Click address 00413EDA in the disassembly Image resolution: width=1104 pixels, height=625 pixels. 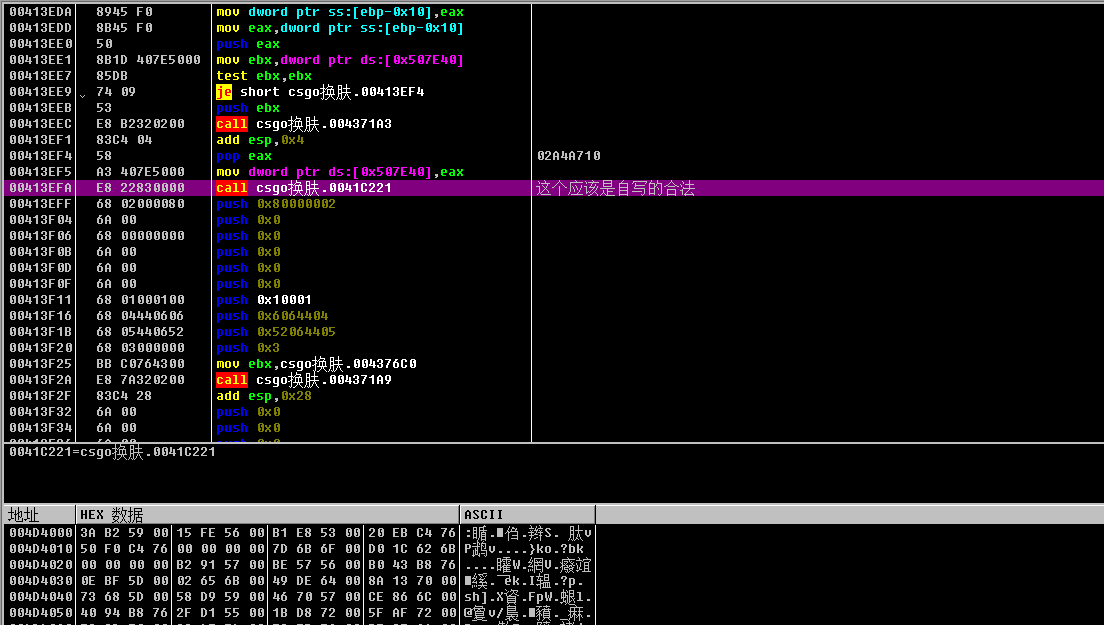click(40, 12)
